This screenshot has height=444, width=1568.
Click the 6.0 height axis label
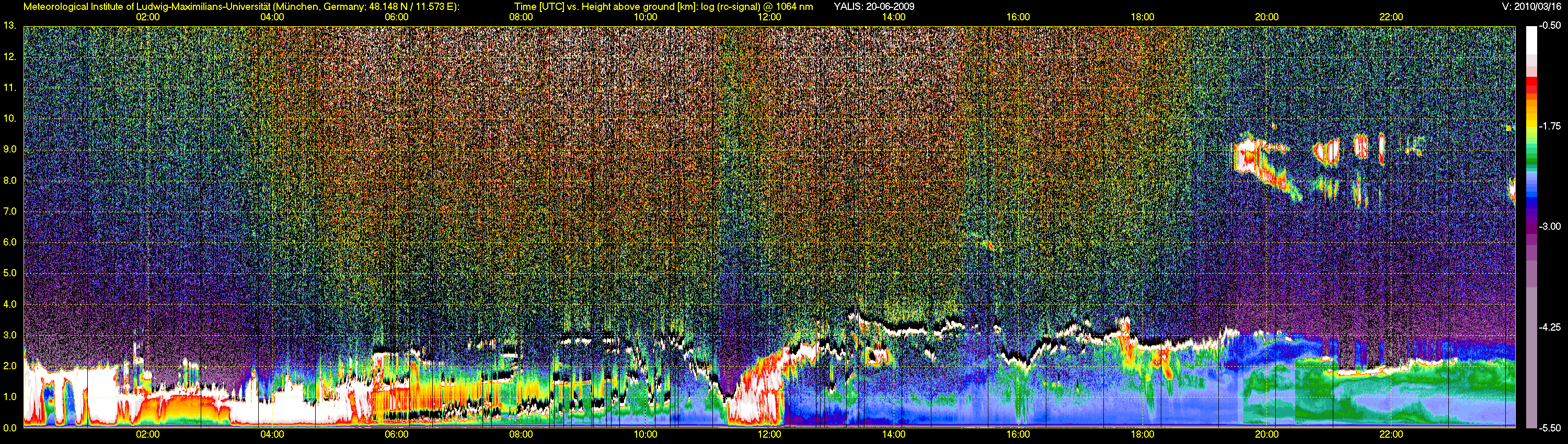[10, 242]
